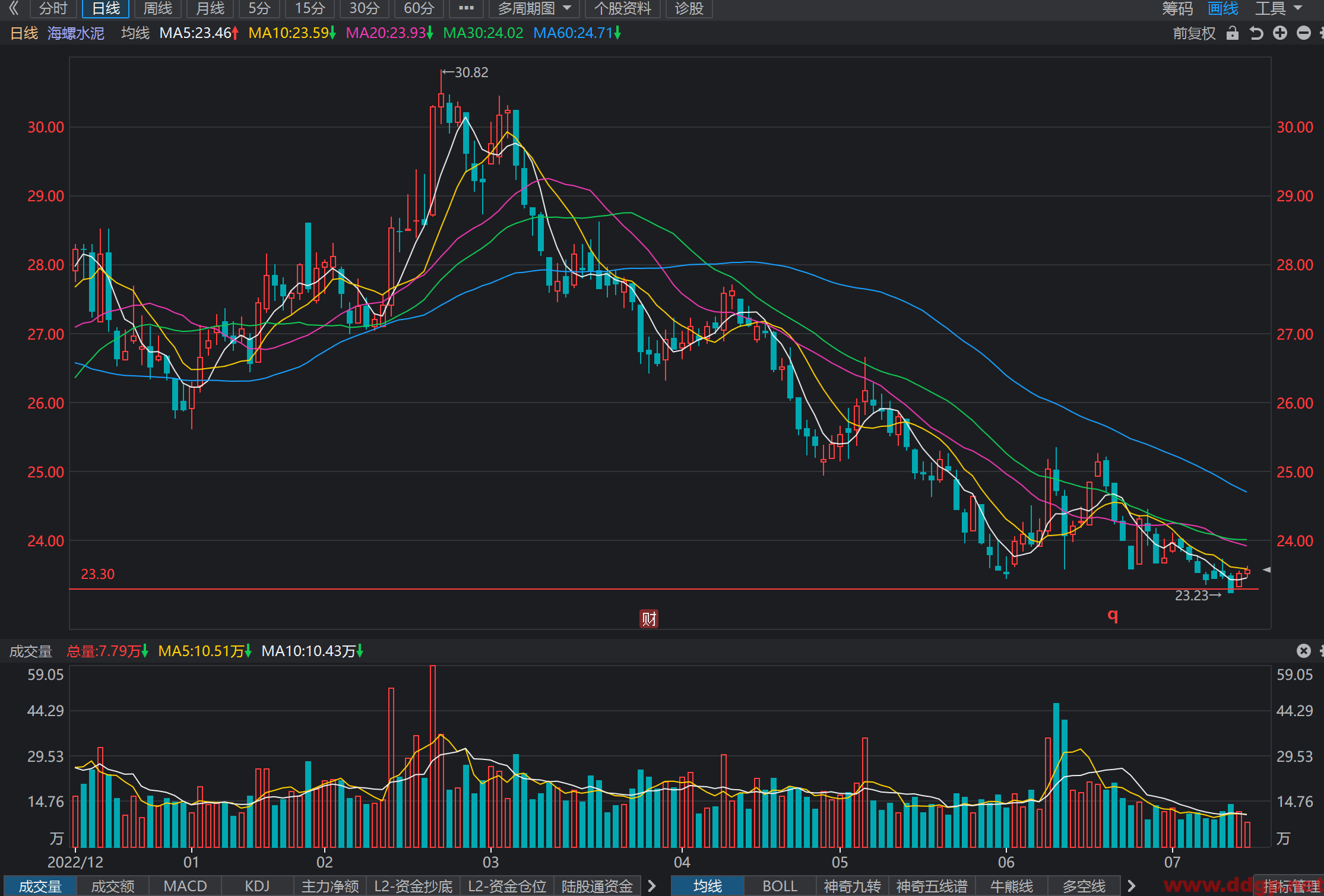1324x896 pixels.
Task: Close the 成交量 volume panel
Action: pos(1304,651)
